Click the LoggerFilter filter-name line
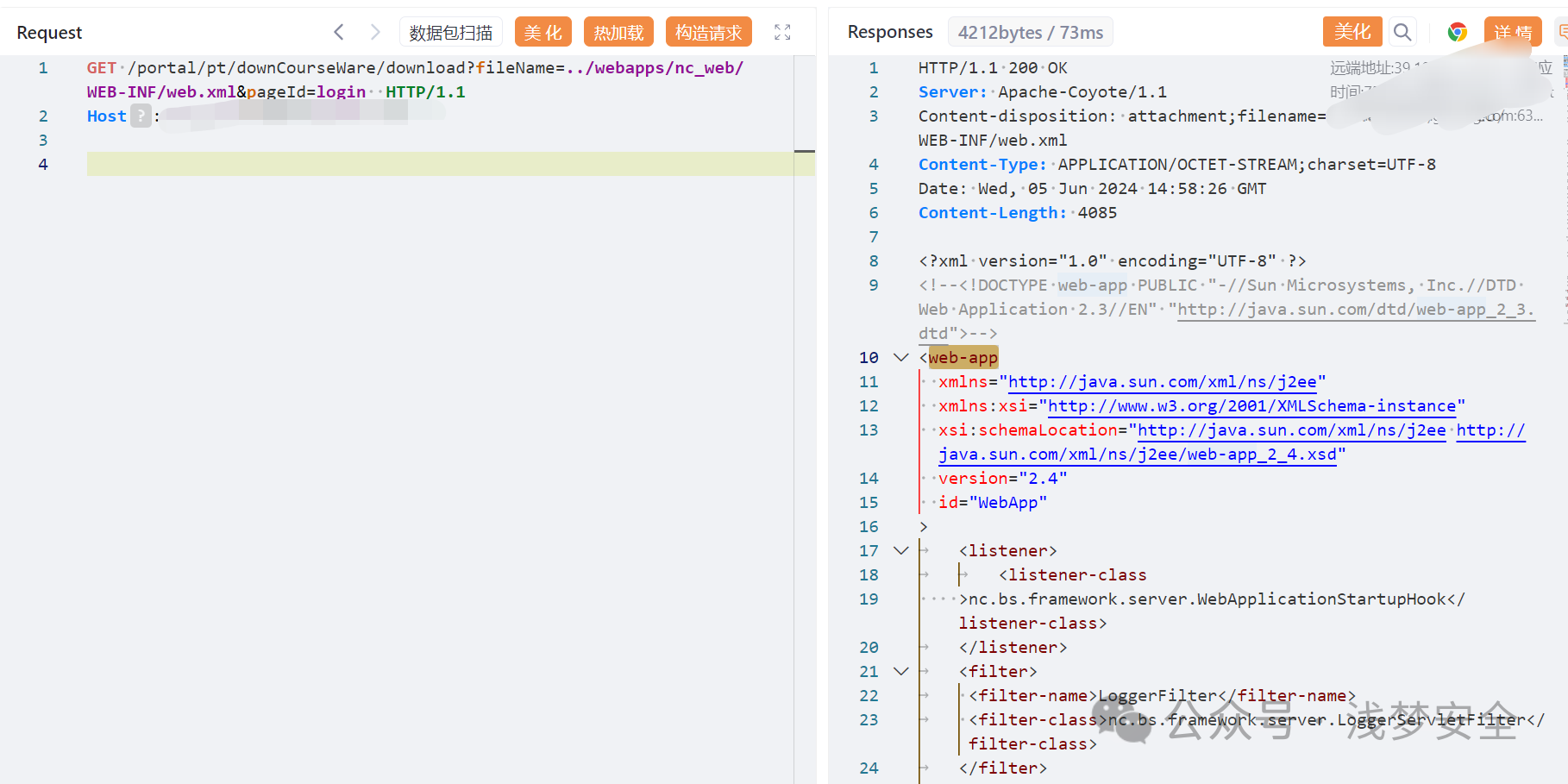The height and width of the screenshot is (784, 1568). [1163, 695]
